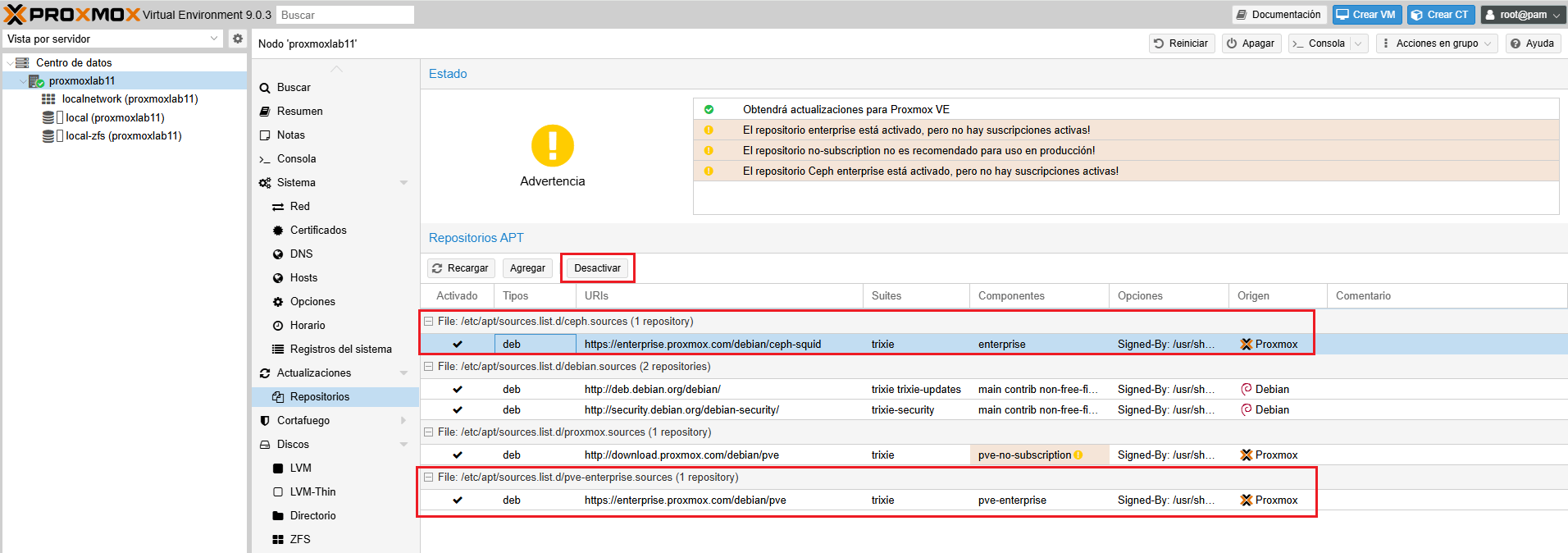Open LVM-Thin menu entry
The width and height of the screenshot is (1568, 553).
[x=335, y=492]
